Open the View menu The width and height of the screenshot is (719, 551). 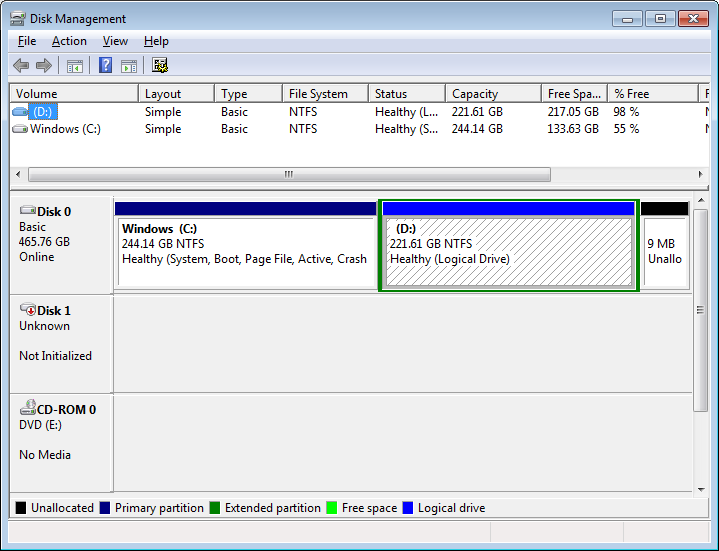[x=115, y=41]
